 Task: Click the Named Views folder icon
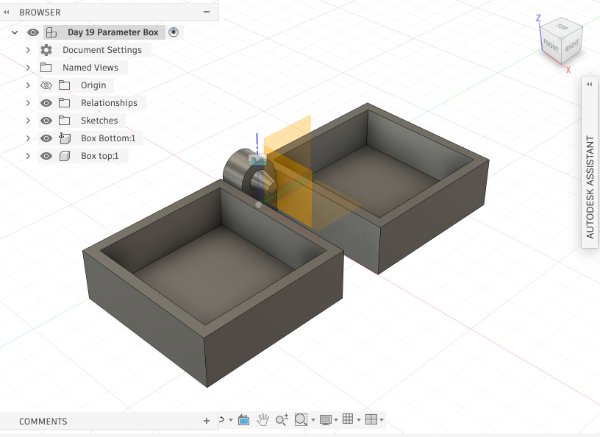(x=46, y=68)
